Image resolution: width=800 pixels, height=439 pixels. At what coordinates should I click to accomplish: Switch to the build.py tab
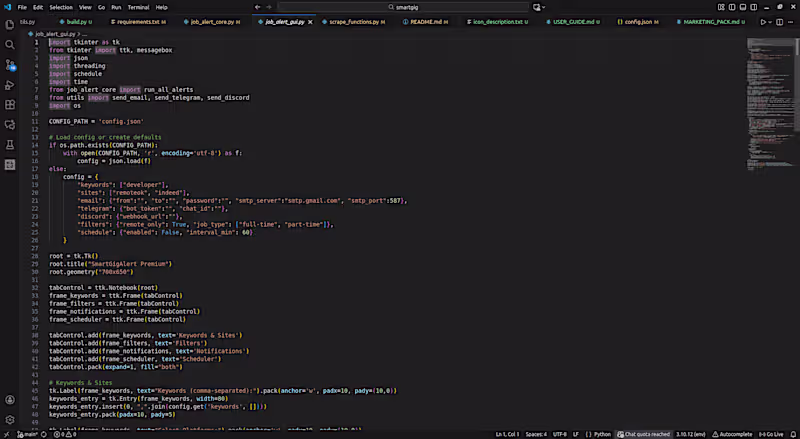tap(76, 22)
